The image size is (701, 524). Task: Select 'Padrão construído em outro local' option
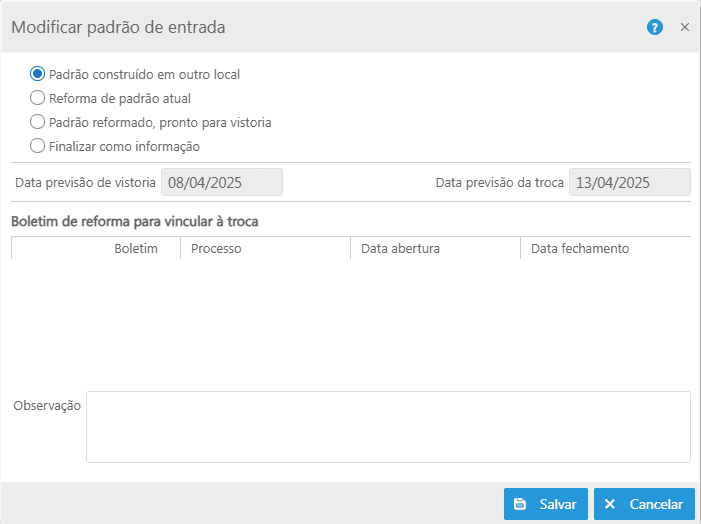38,74
